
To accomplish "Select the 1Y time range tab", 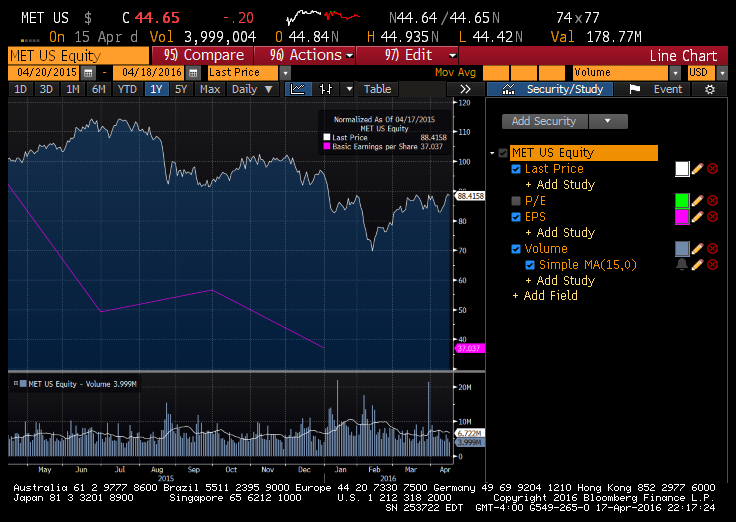I will tap(156, 89).
